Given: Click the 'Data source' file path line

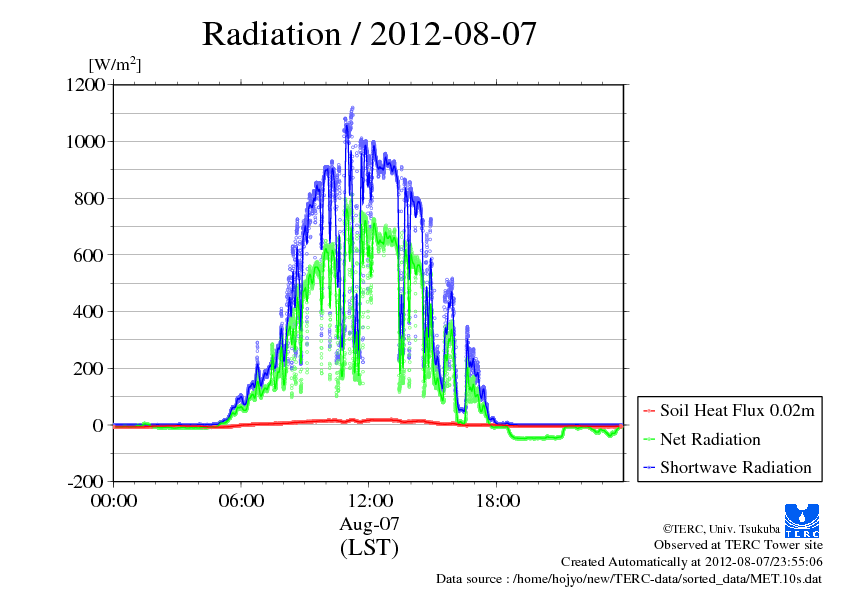Looking at the screenshot, I should click(629, 579).
